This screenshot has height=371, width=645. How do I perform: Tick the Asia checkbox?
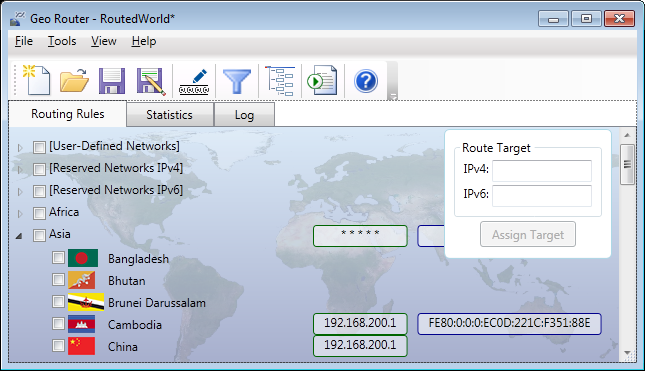39,235
